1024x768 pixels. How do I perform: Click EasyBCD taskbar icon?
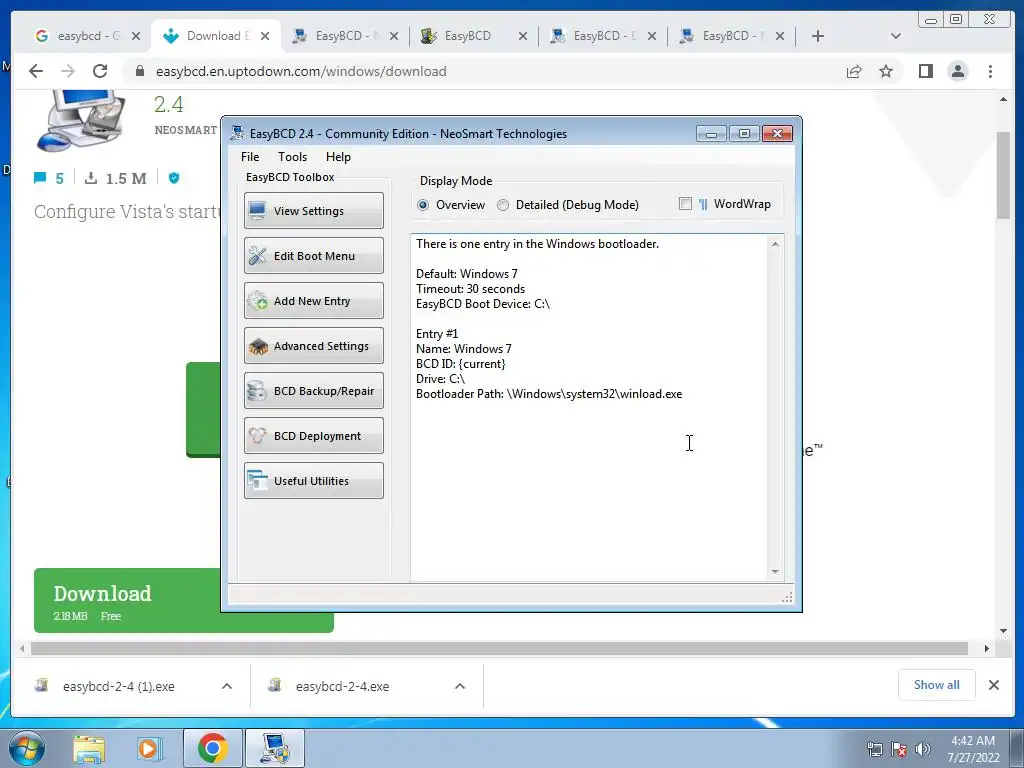275,748
